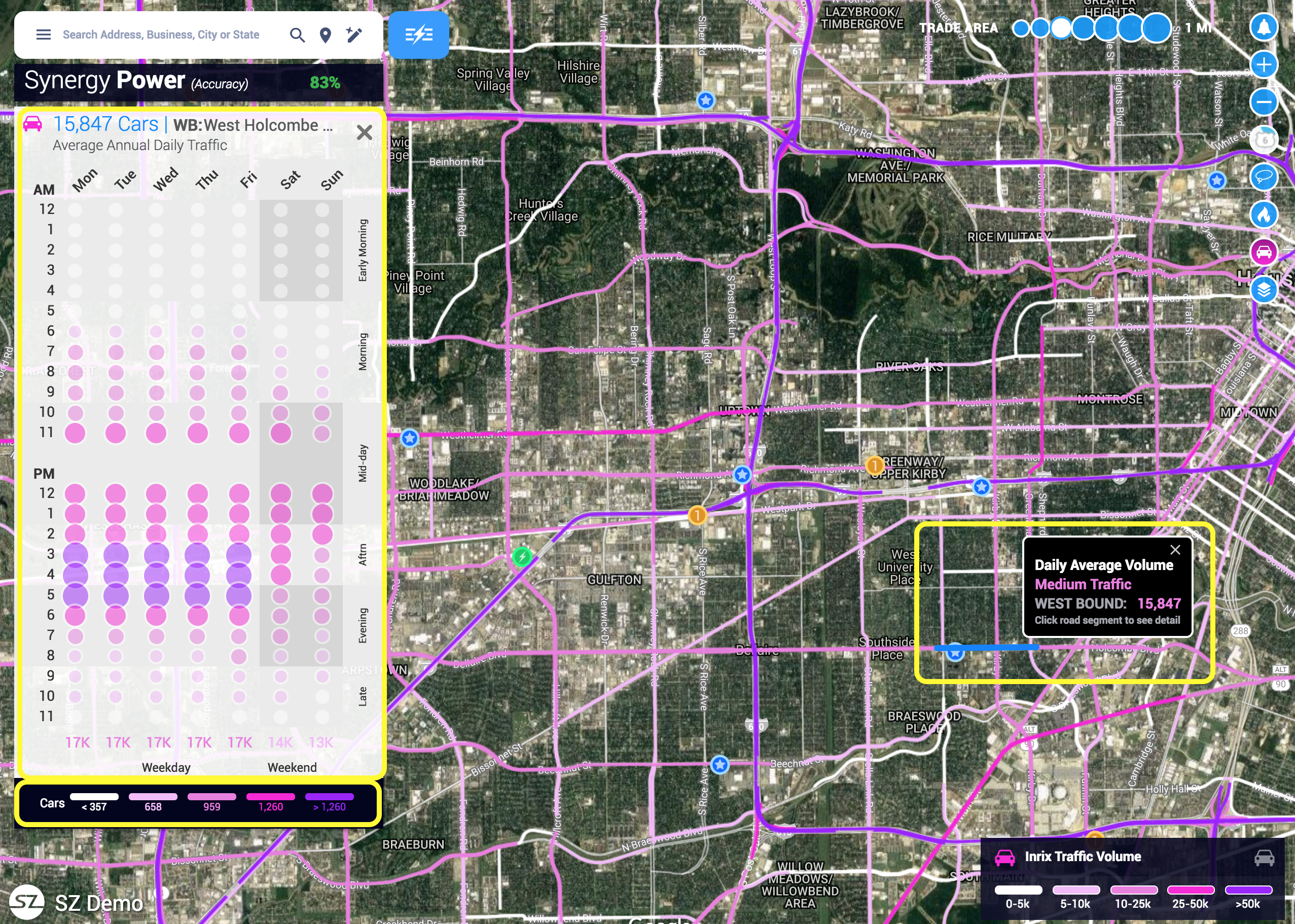This screenshot has height=924, width=1295.
Task: Click the 0-5k Inrix legend swatch
Action: (1018, 890)
